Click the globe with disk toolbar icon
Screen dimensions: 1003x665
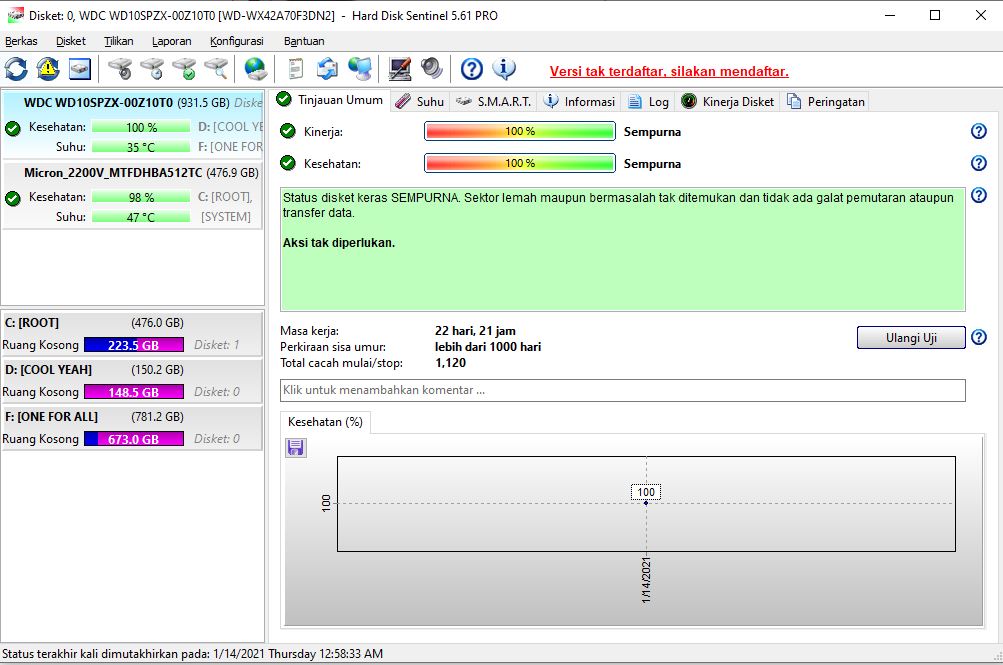click(x=255, y=69)
